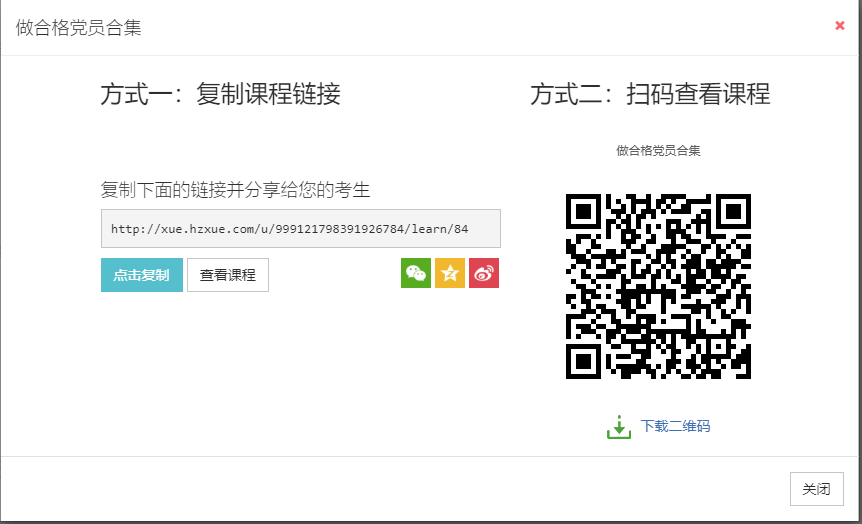Image resolution: width=862 pixels, height=524 pixels.
Task: Click the 方式一:复制课程链接 heading
Action: [220, 93]
